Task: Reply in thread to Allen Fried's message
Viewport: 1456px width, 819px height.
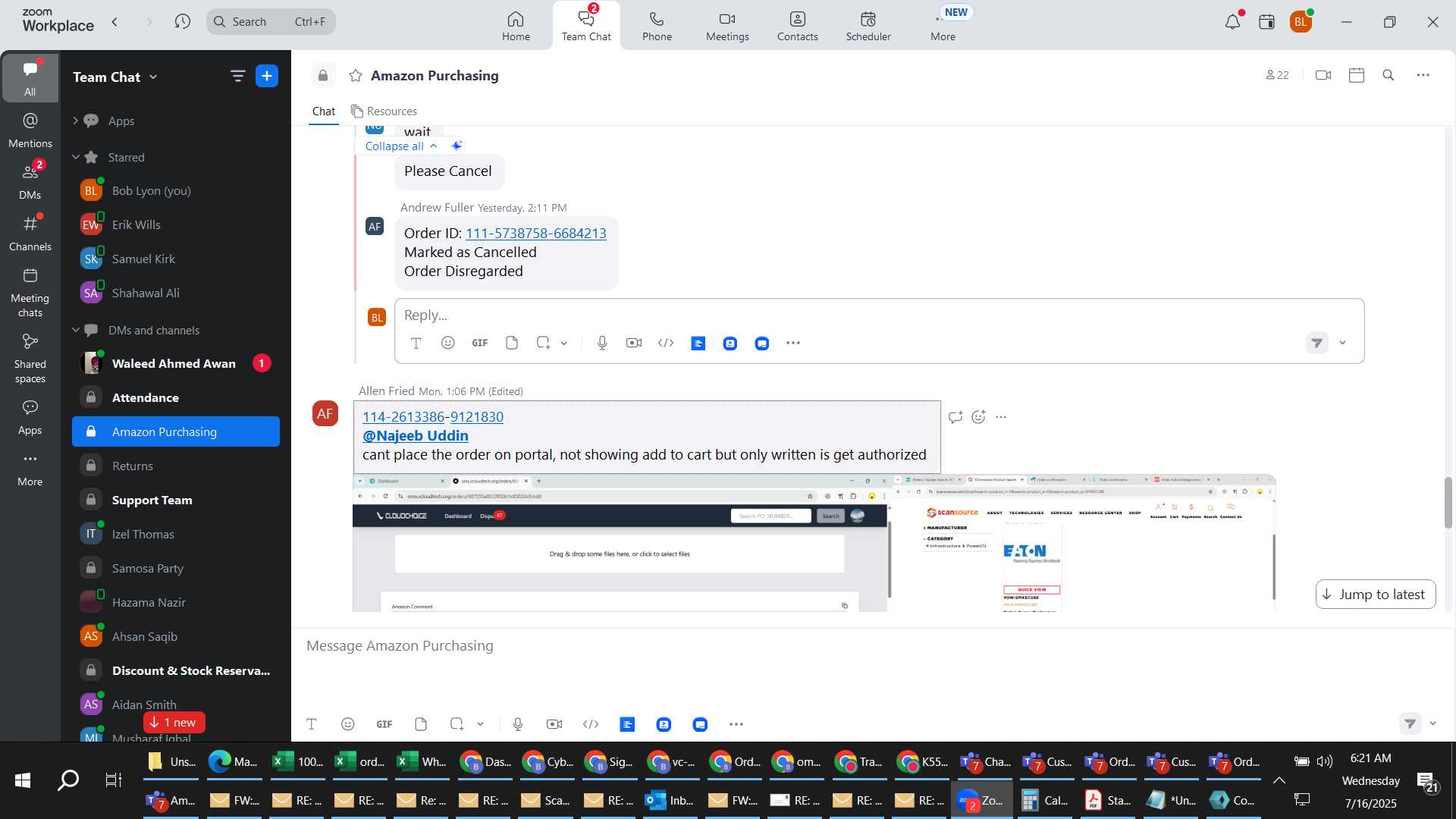Action: 955,417
